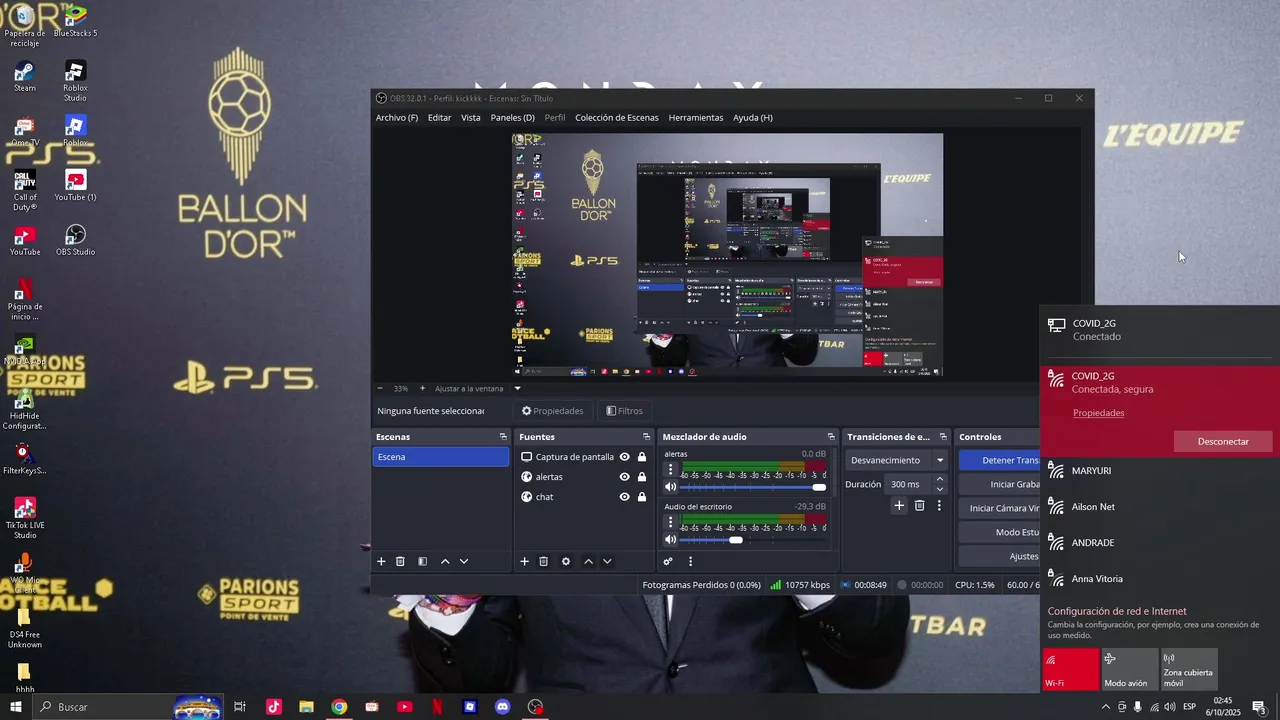The width and height of the screenshot is (1280, 720).
Task: Add a new source in Fuentes
Action: [524, 562]
